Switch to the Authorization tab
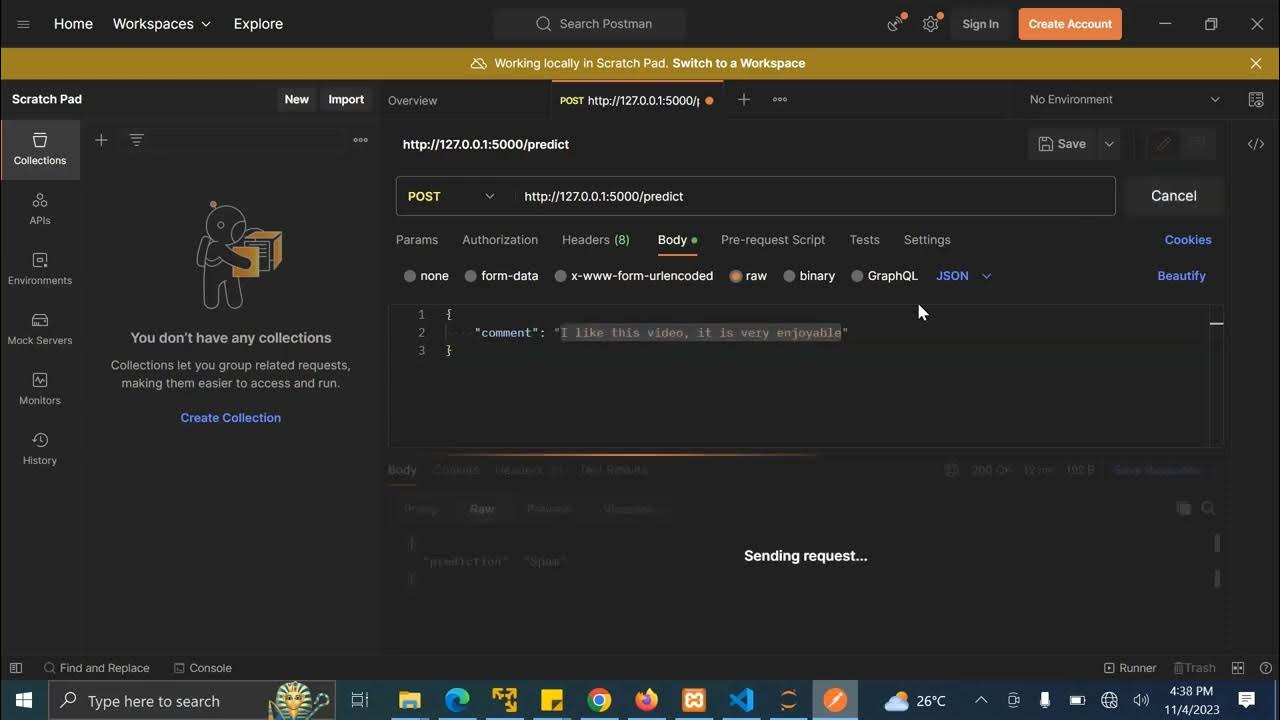The height and width of the screenshot is (720, 1280). tap(500, 240)
